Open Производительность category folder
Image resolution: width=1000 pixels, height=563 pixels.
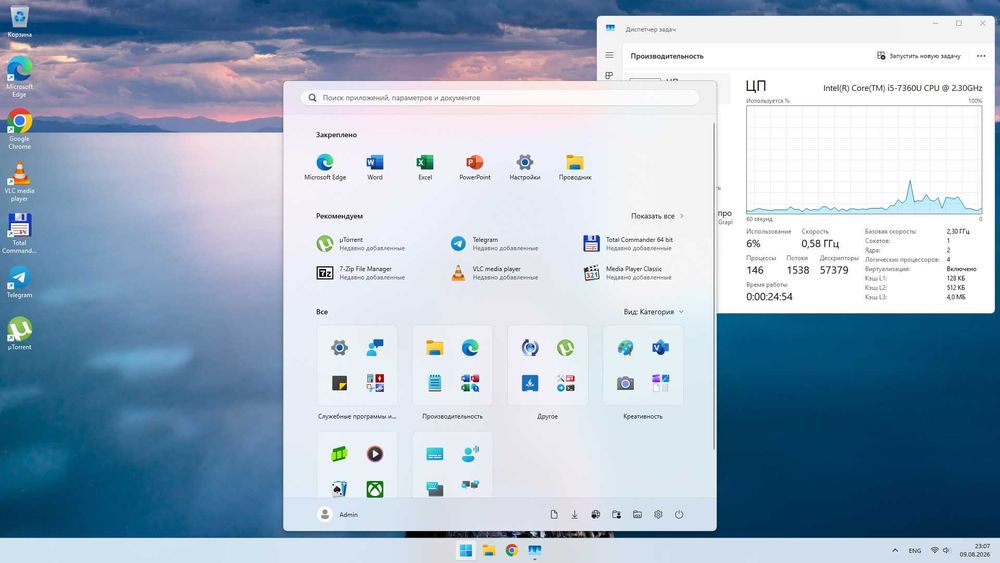[452, 365]
